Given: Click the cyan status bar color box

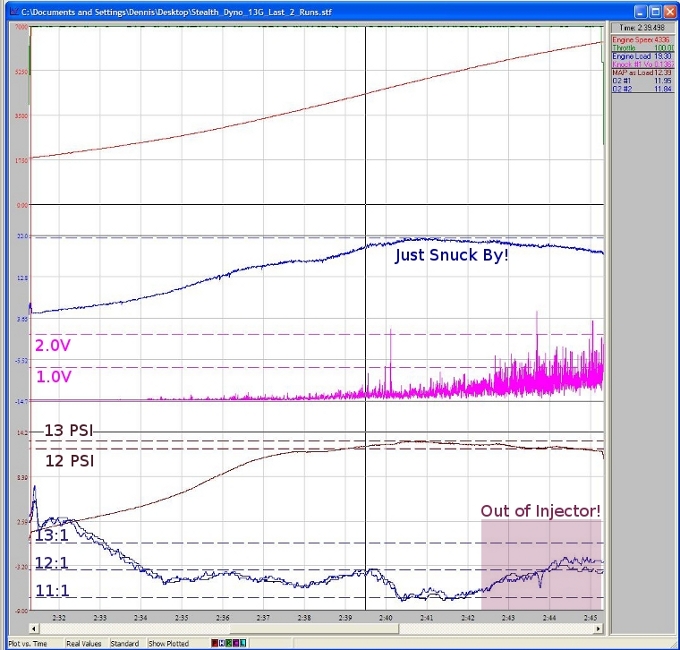Looking at the screenshot, I should pos(243,643).
